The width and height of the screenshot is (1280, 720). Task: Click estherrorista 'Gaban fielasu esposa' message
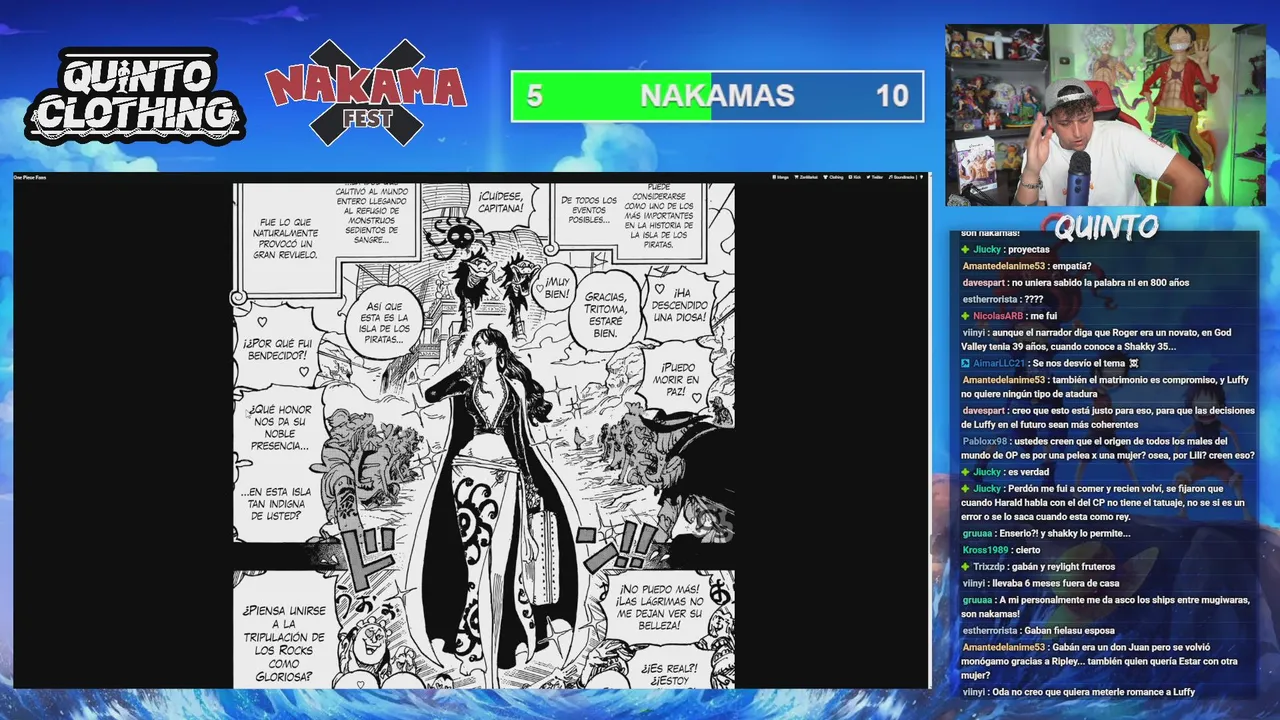pyautogui.click(x=1038, y=631)
